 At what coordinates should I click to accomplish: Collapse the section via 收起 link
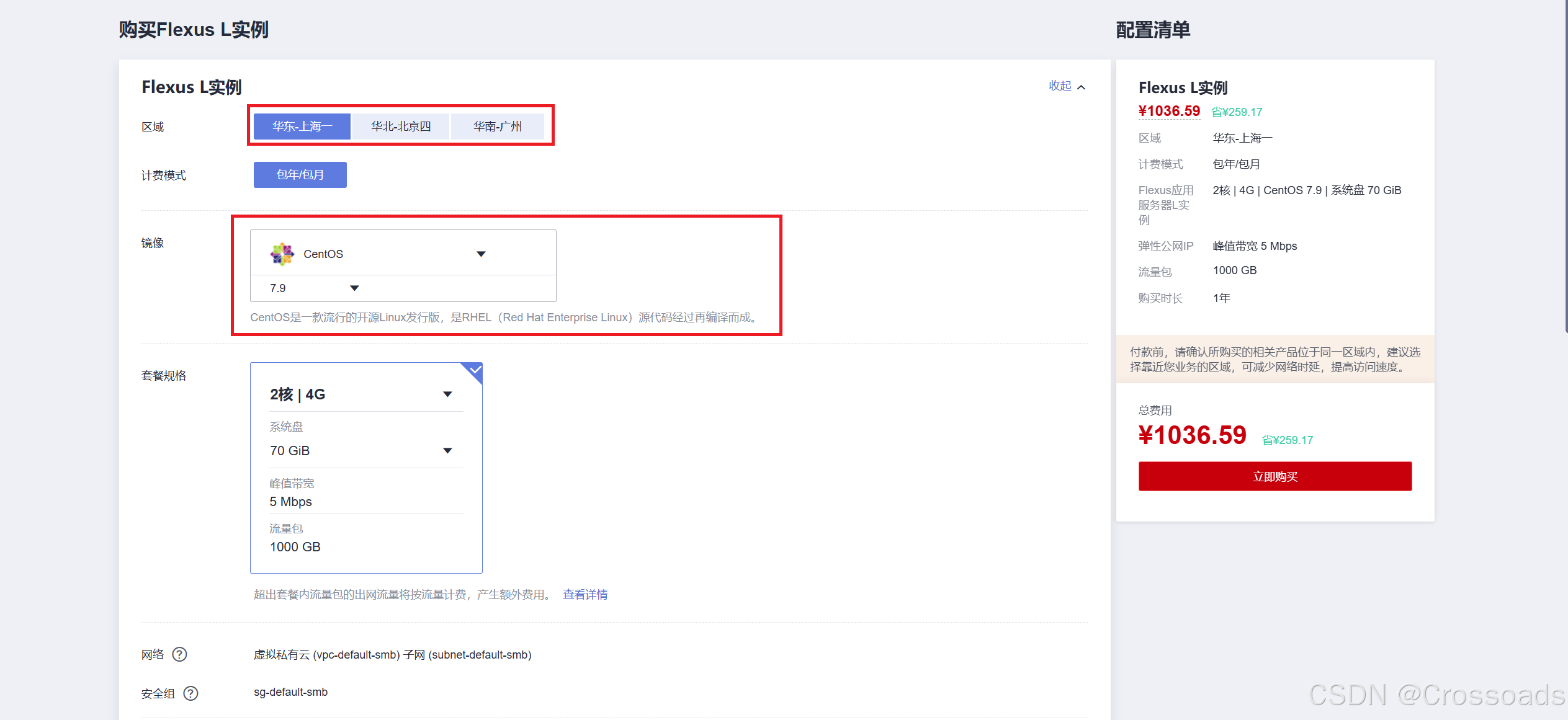pyautogui.click(x=1060, y=86)
